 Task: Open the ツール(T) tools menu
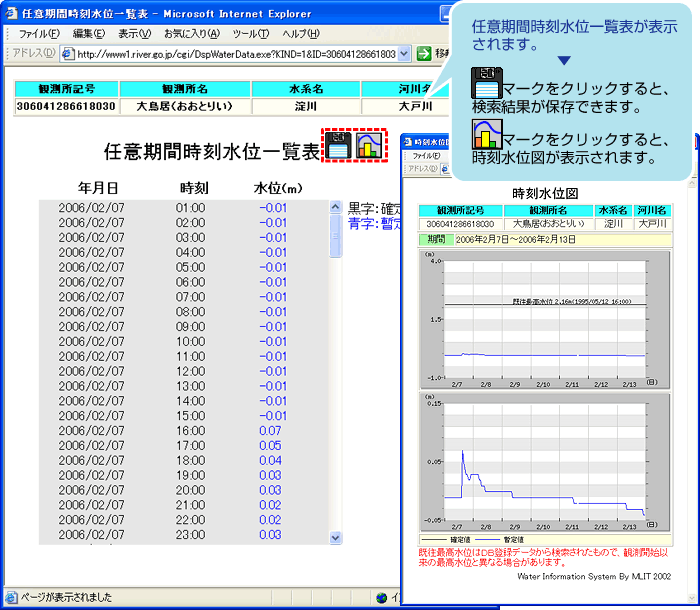(250, 34)
